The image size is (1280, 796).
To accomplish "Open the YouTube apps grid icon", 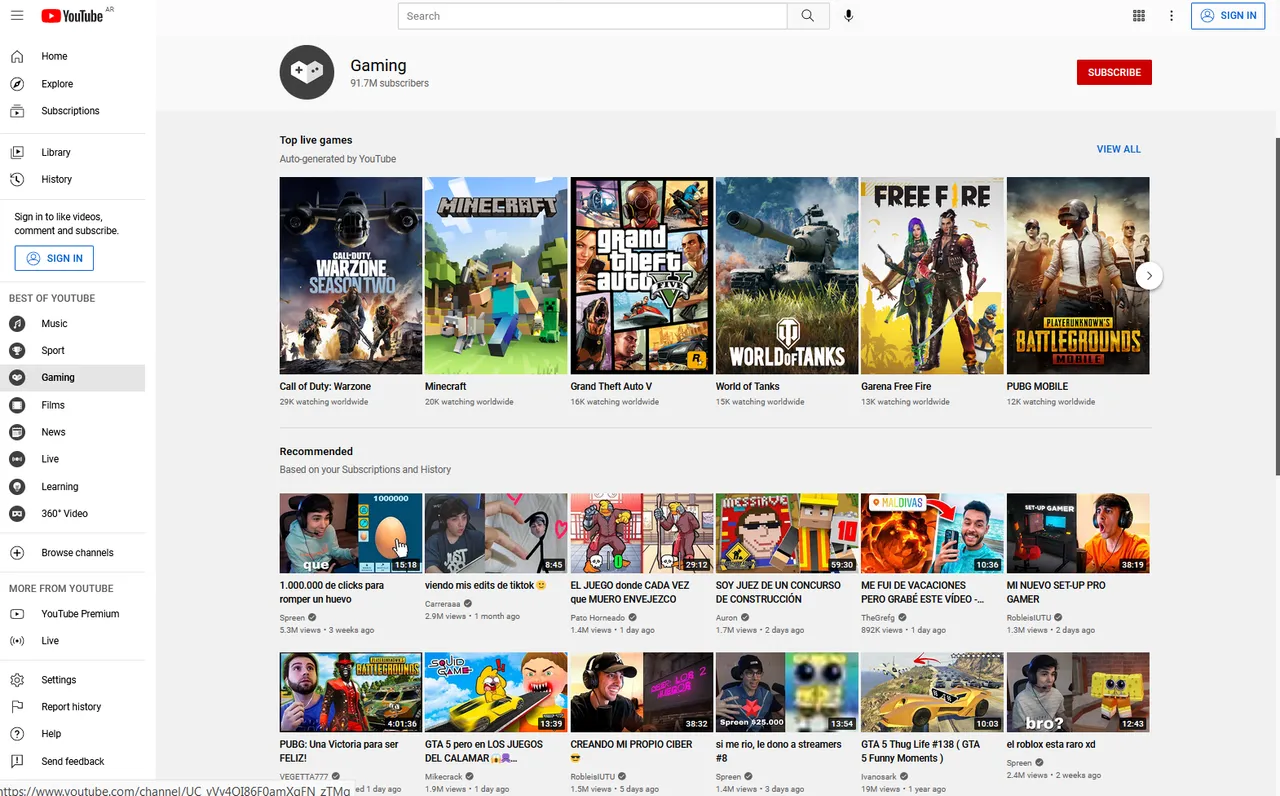I will click(1138, 16).
